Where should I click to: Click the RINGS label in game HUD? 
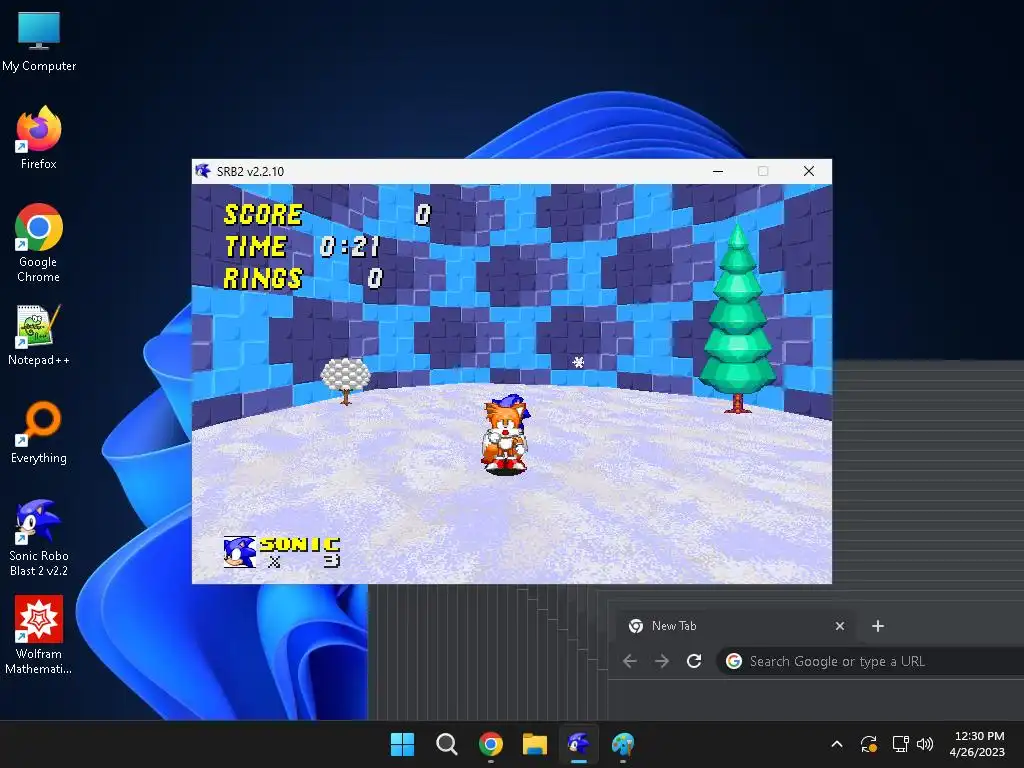pyautogui.click(x=263, y=278)
